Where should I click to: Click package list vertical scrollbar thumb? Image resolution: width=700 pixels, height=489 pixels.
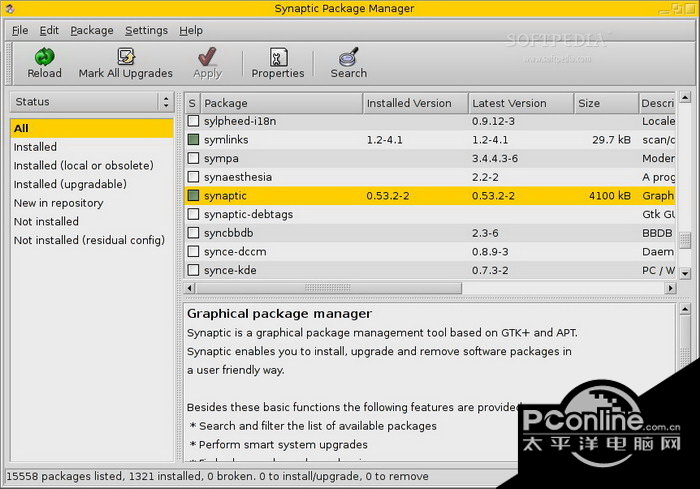click(x=685, y=240)
